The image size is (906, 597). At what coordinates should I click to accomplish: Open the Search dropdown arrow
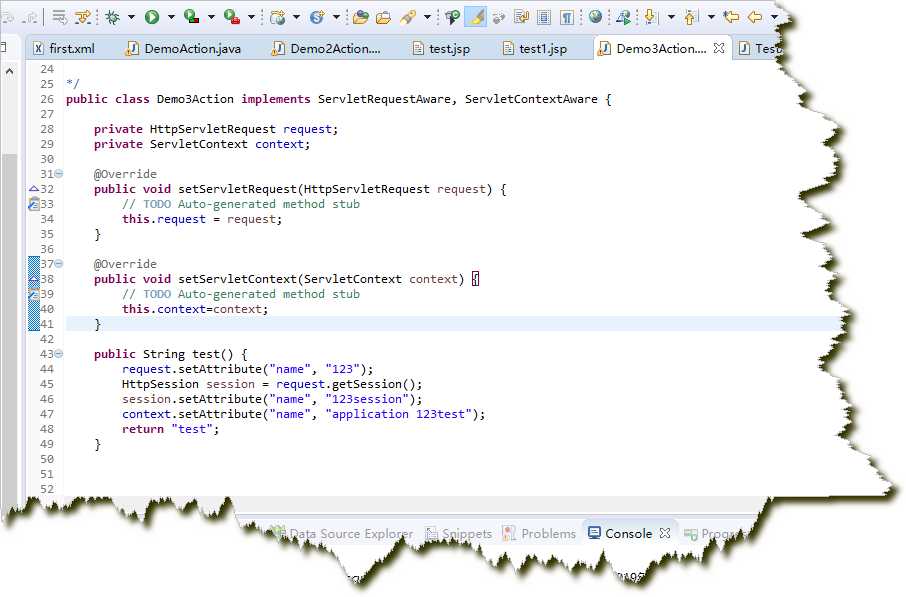pos(427,17)
